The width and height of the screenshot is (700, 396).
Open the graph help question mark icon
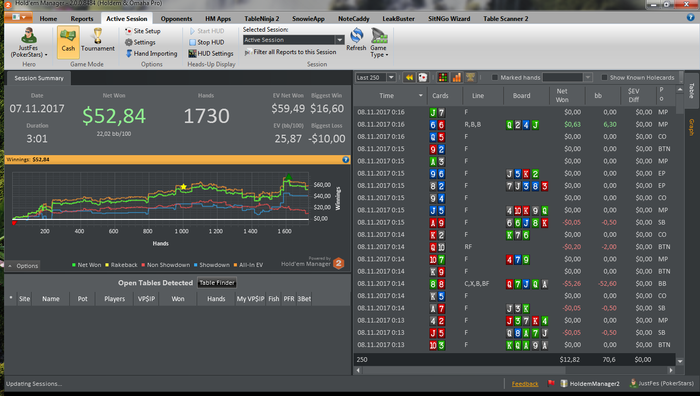click(x=346, y=159)
